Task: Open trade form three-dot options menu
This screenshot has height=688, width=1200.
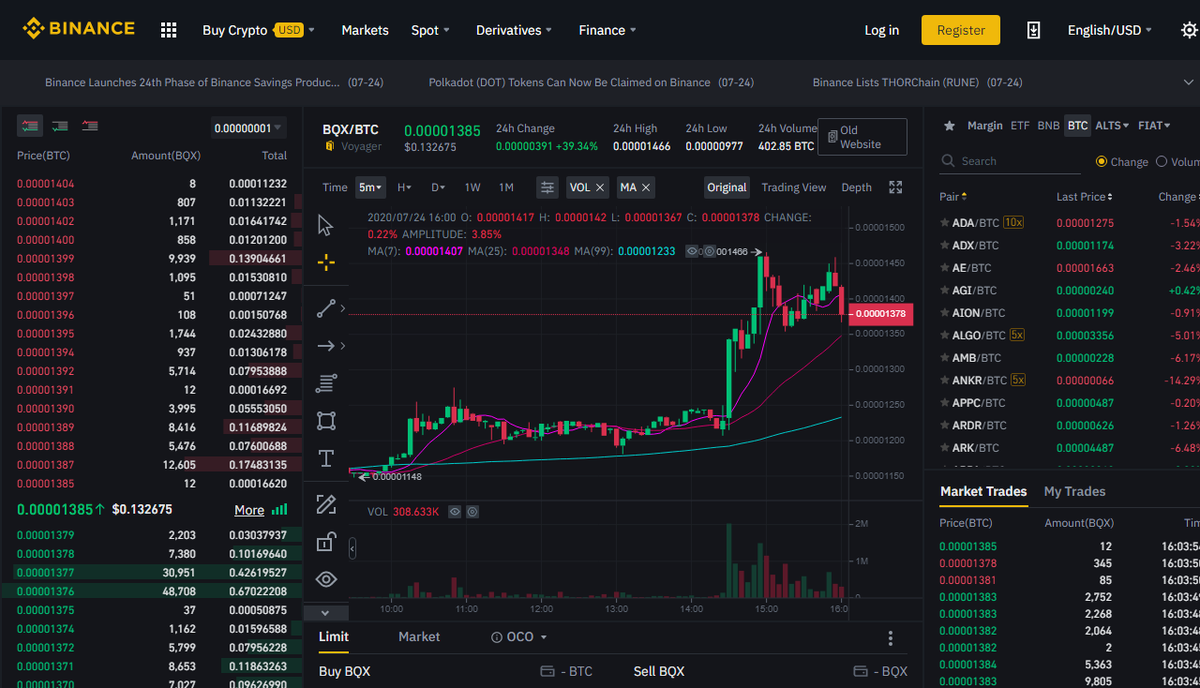Action: click(891, 638)
